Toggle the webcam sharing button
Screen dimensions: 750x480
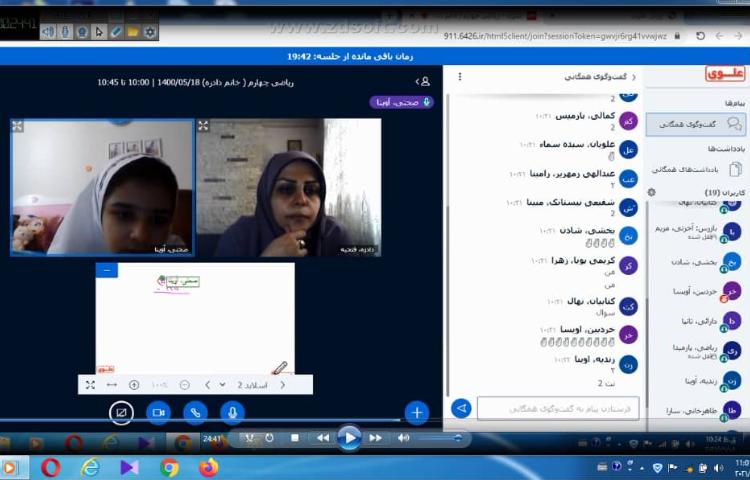coord(158,412)
